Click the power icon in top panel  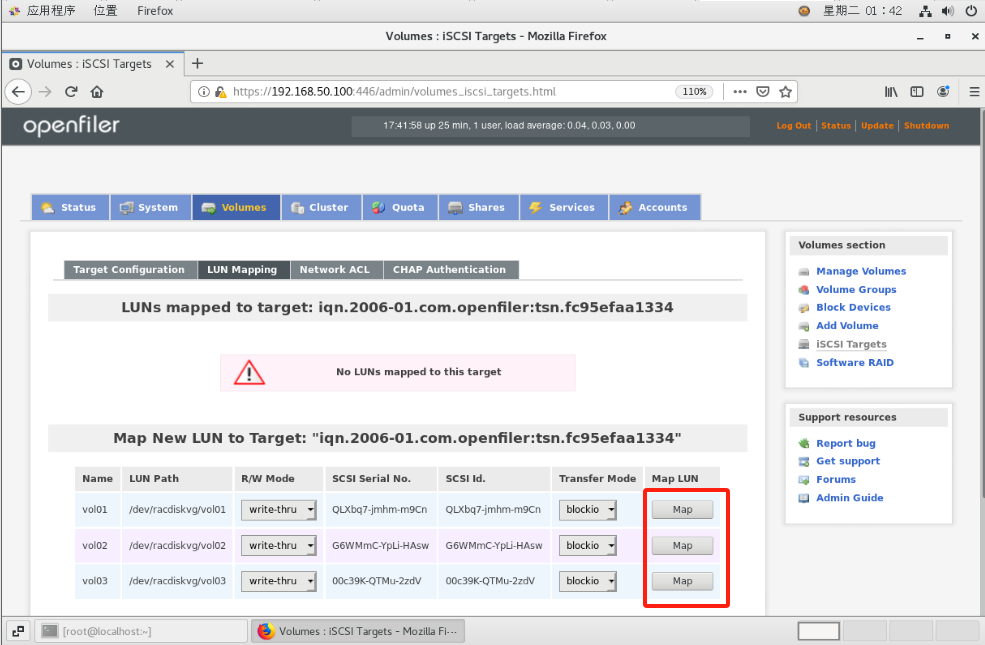point(971,11)
